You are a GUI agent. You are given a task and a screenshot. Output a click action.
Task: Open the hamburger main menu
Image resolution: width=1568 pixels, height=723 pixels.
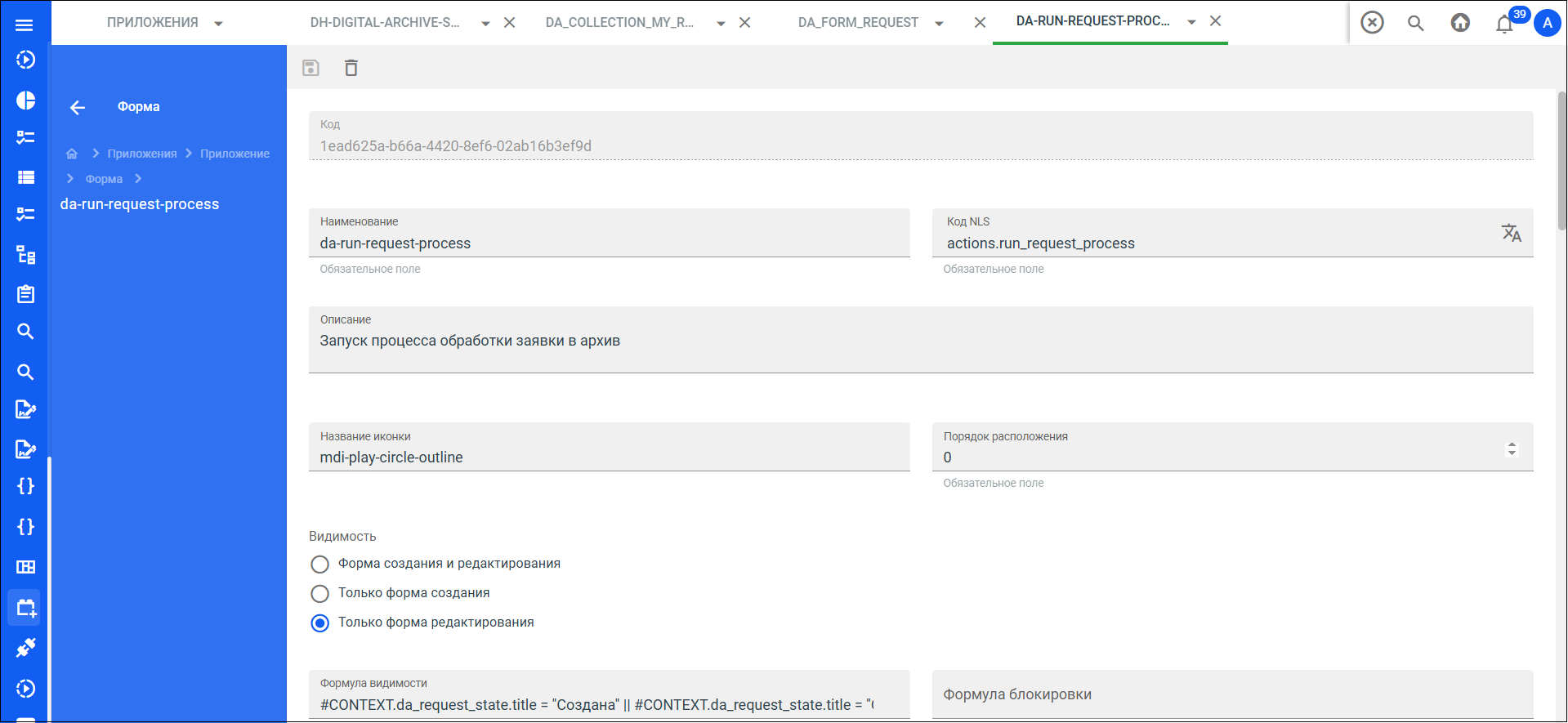coord(25,25)
